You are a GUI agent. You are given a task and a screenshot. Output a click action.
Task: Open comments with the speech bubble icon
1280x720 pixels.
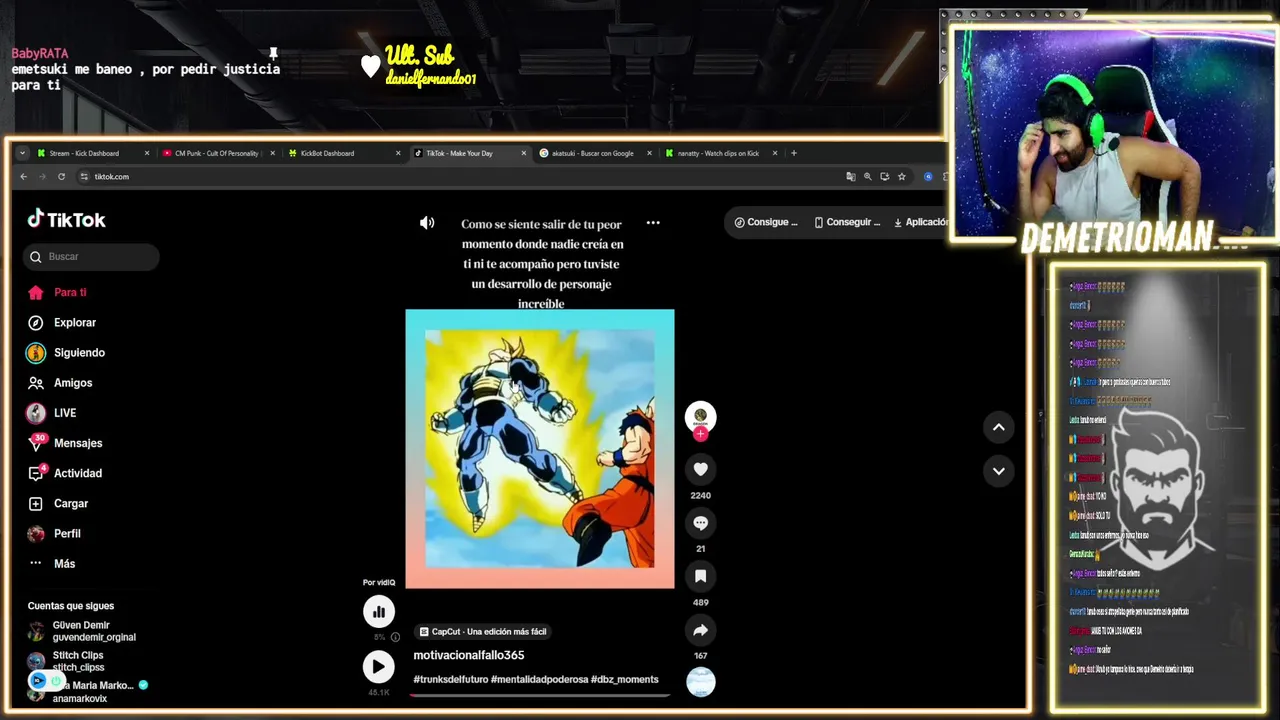point(700,523)
